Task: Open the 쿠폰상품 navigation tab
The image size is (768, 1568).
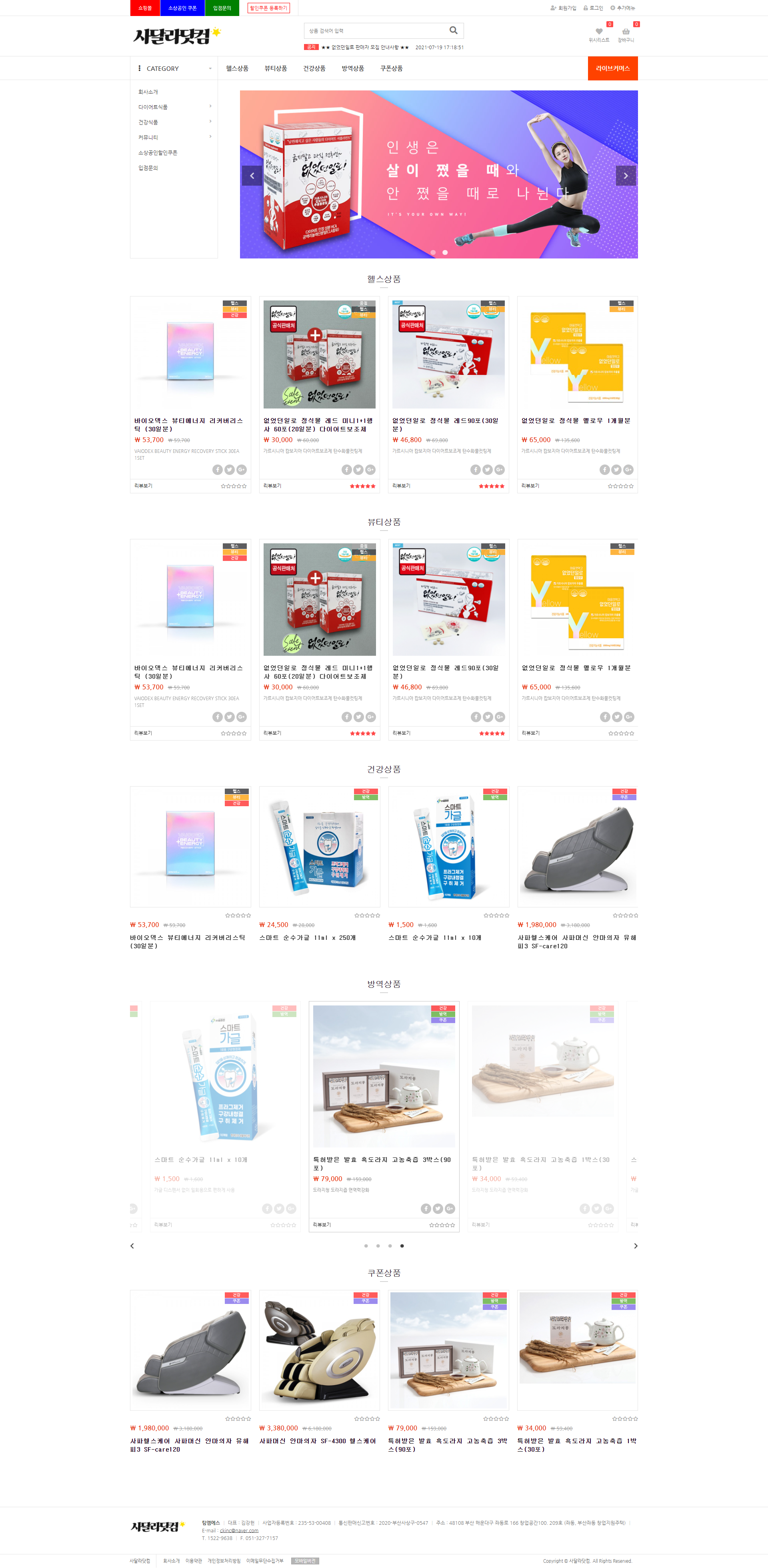Action: [391, 68]
